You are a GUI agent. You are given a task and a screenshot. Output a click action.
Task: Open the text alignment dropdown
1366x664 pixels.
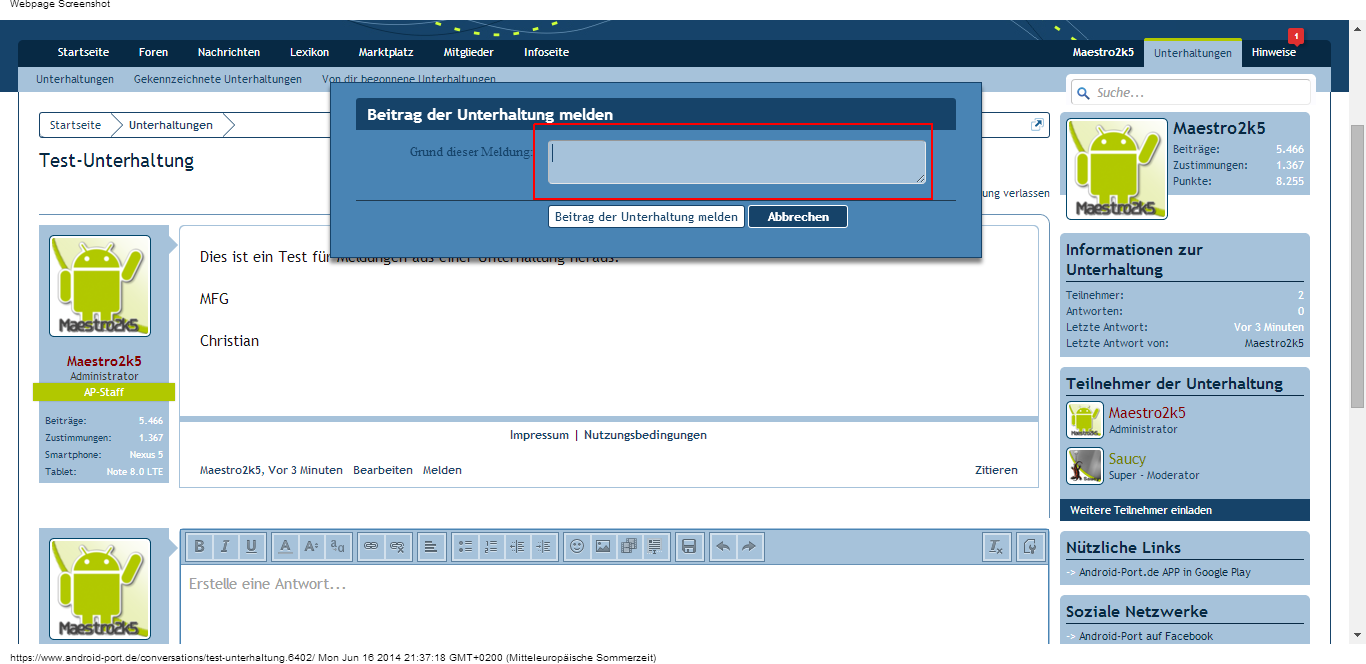click(x=431, y=546)
